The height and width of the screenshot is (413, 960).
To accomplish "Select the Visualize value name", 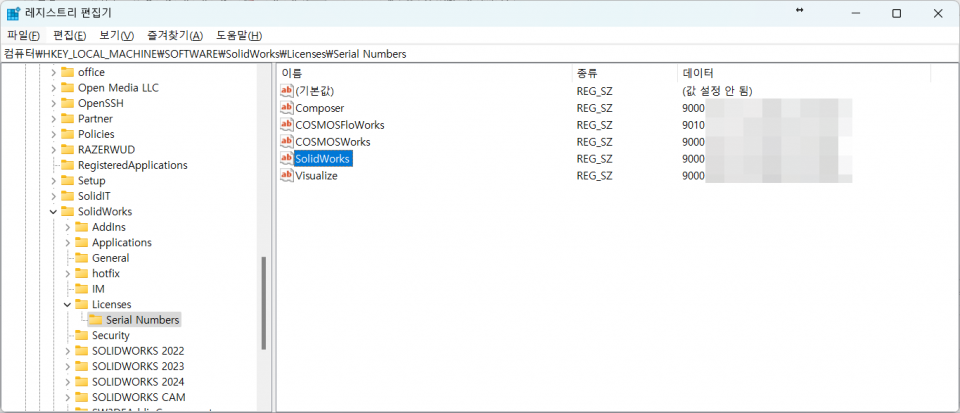I will 317,176.
